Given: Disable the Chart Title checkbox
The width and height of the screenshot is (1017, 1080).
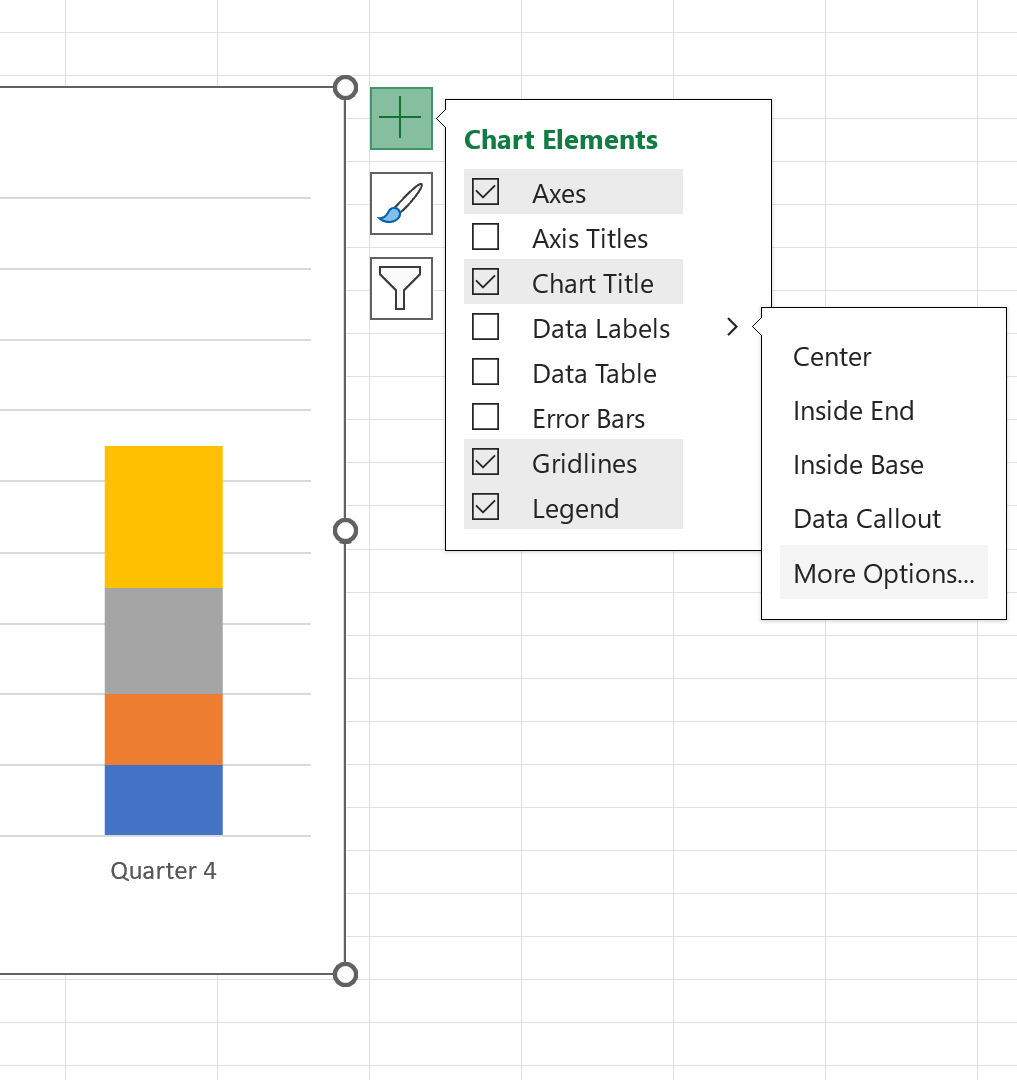Looking at the screenshot, I should coord(485,282).
